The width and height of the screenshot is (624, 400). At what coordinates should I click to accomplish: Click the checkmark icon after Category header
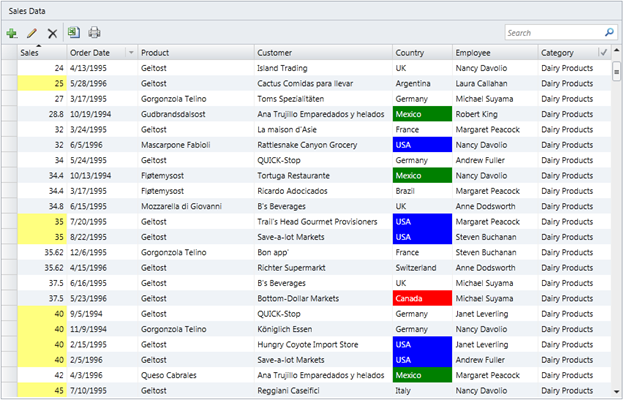point(603,52)
